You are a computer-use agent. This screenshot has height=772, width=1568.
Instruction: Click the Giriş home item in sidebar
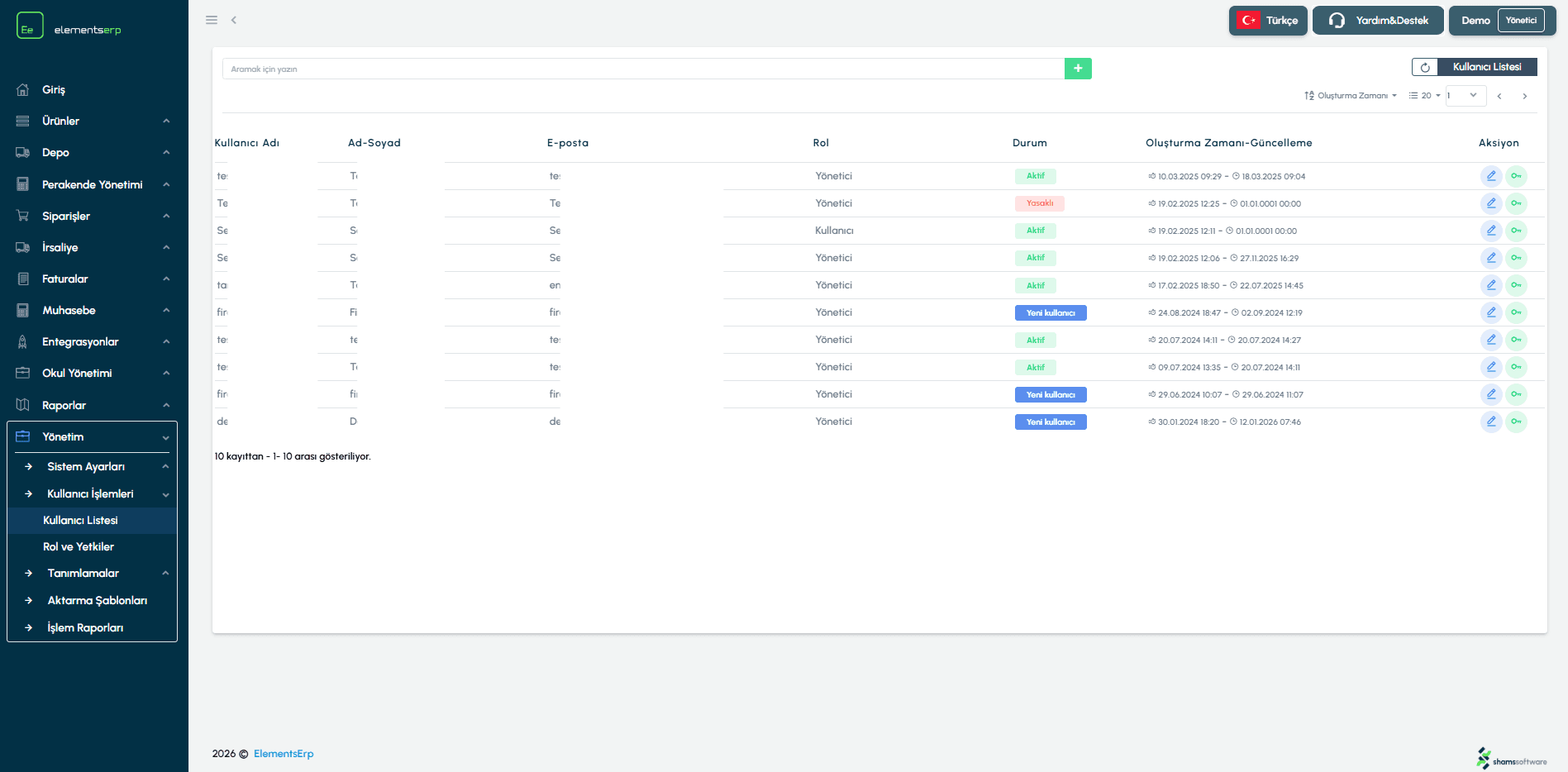[x=54, y=89]
